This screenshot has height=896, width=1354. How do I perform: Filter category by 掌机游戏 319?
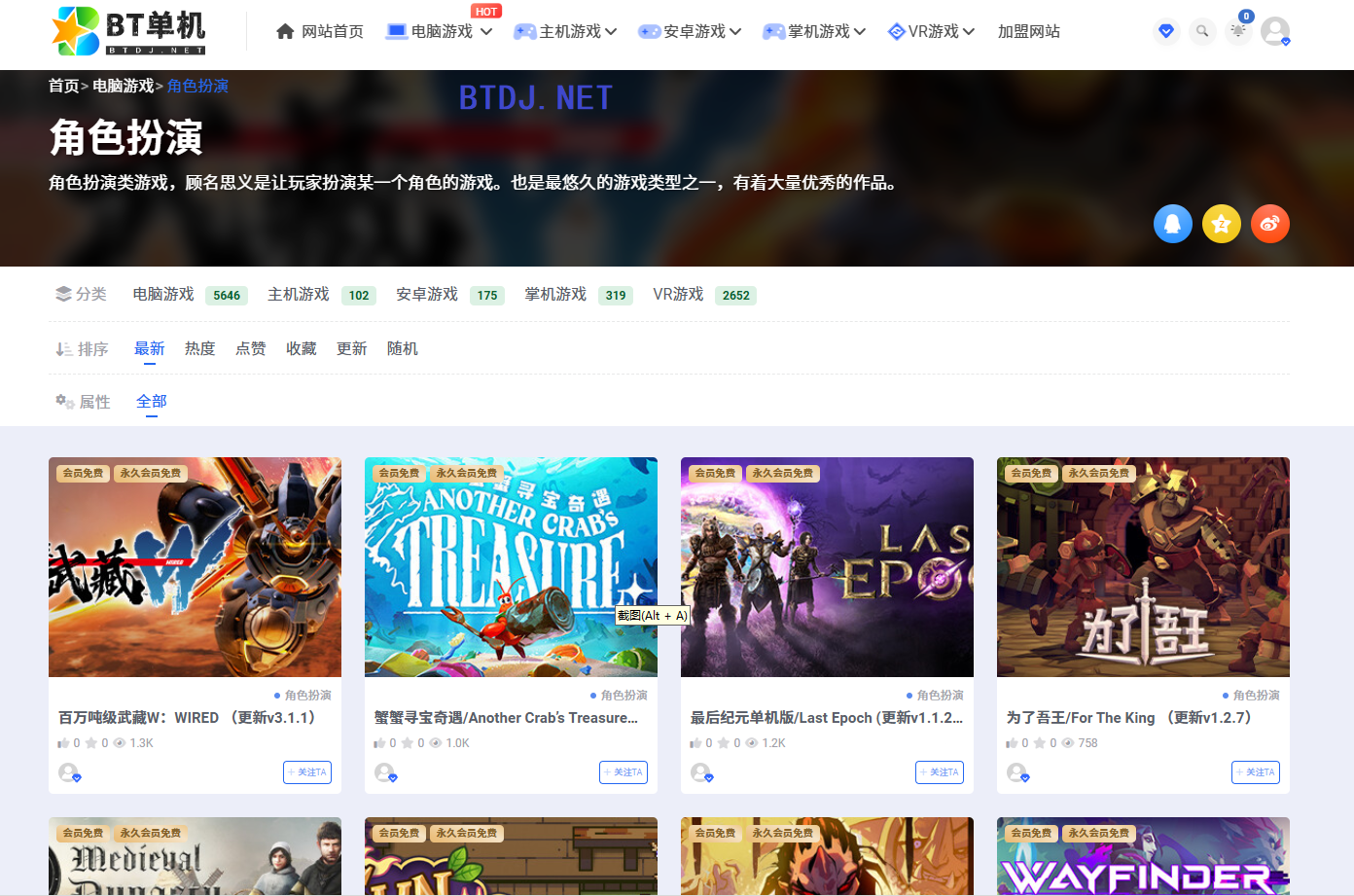coord(579,295)
